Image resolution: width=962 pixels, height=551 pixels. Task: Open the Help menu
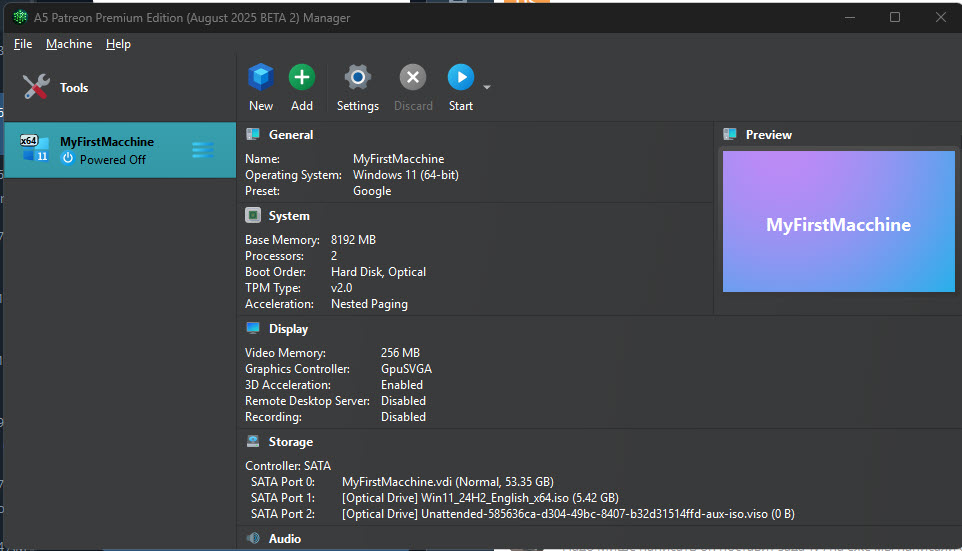[118, 44]
